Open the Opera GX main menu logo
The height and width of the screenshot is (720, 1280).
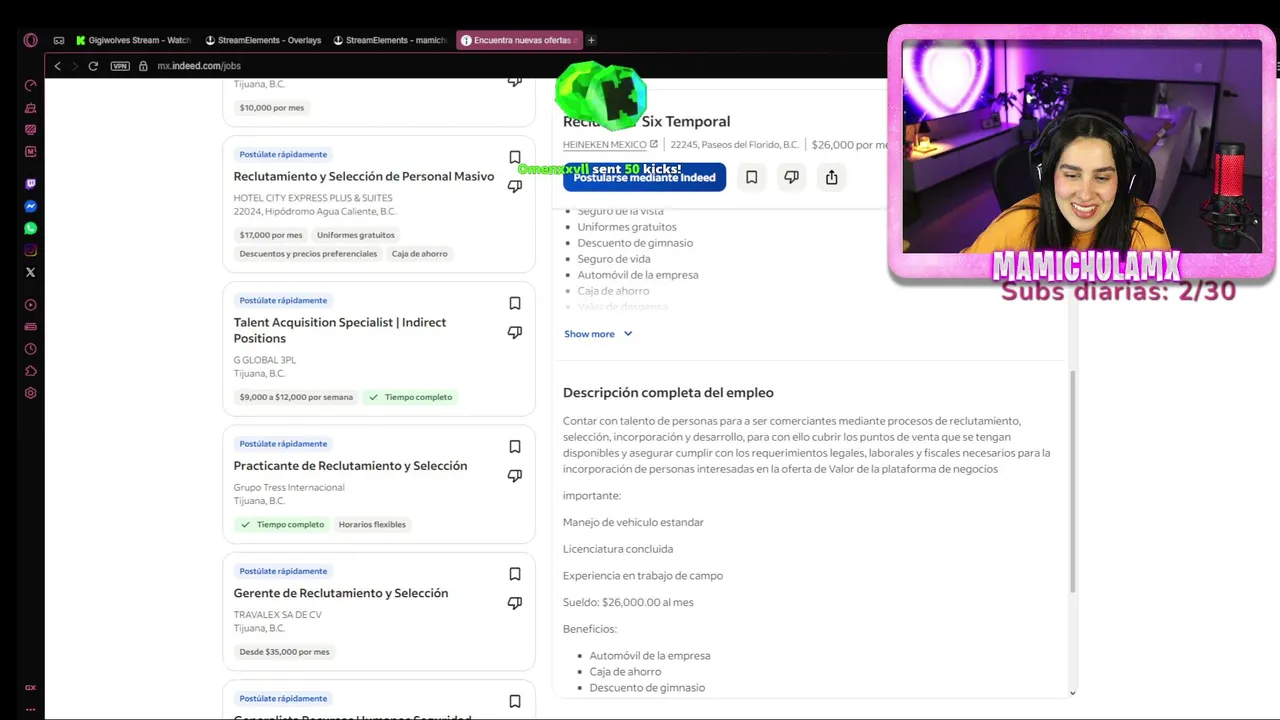pyautogui.click(x=31, y=40)
